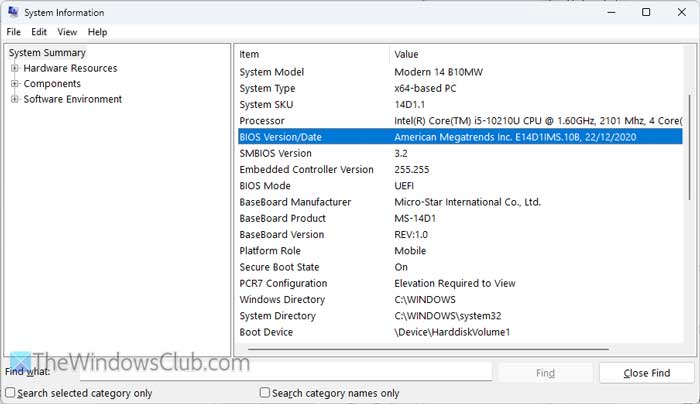The image size is (700, 404).
Task: Click the System Information app icon in title bar
Action: pyautogui.click(x=13, y=12)
